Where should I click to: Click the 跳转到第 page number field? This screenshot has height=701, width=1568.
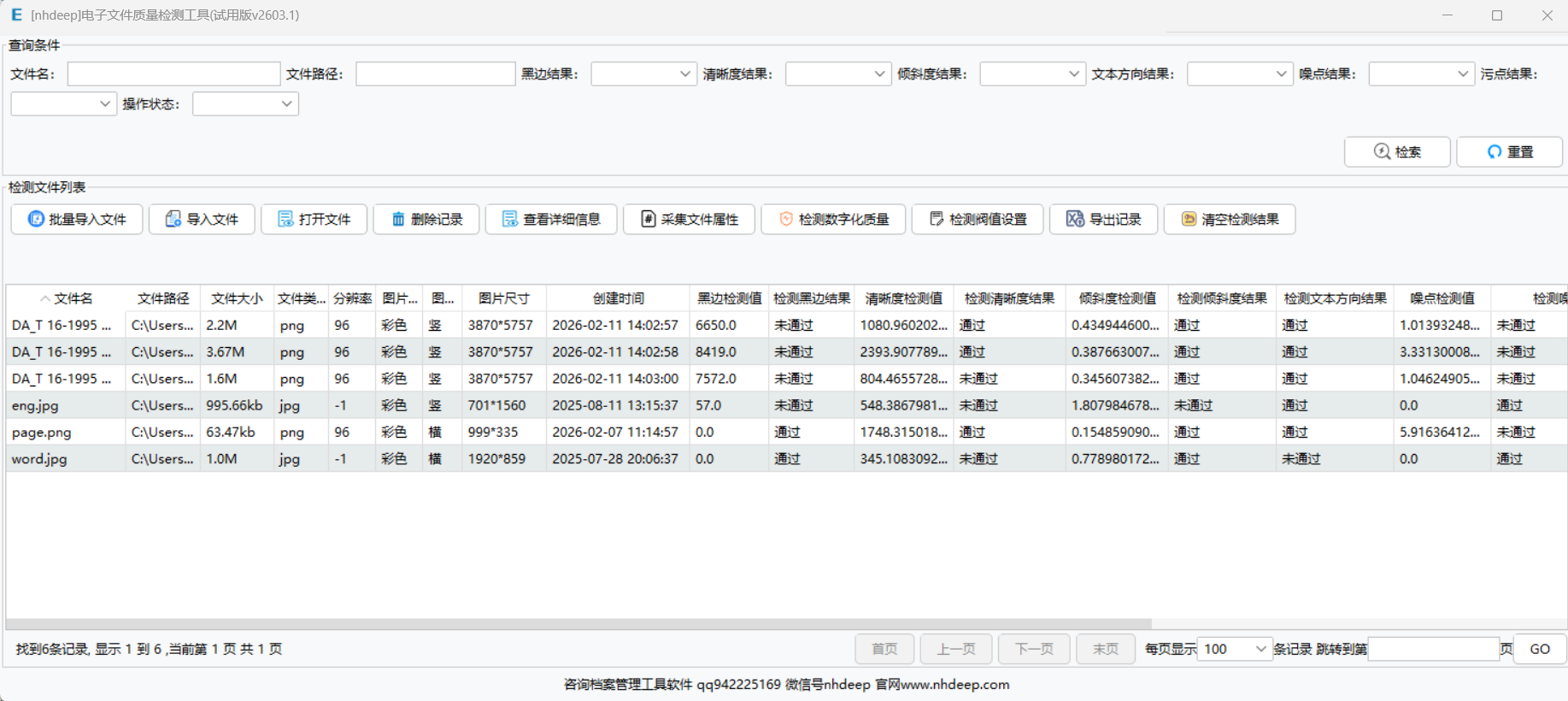coord(1434,649)
